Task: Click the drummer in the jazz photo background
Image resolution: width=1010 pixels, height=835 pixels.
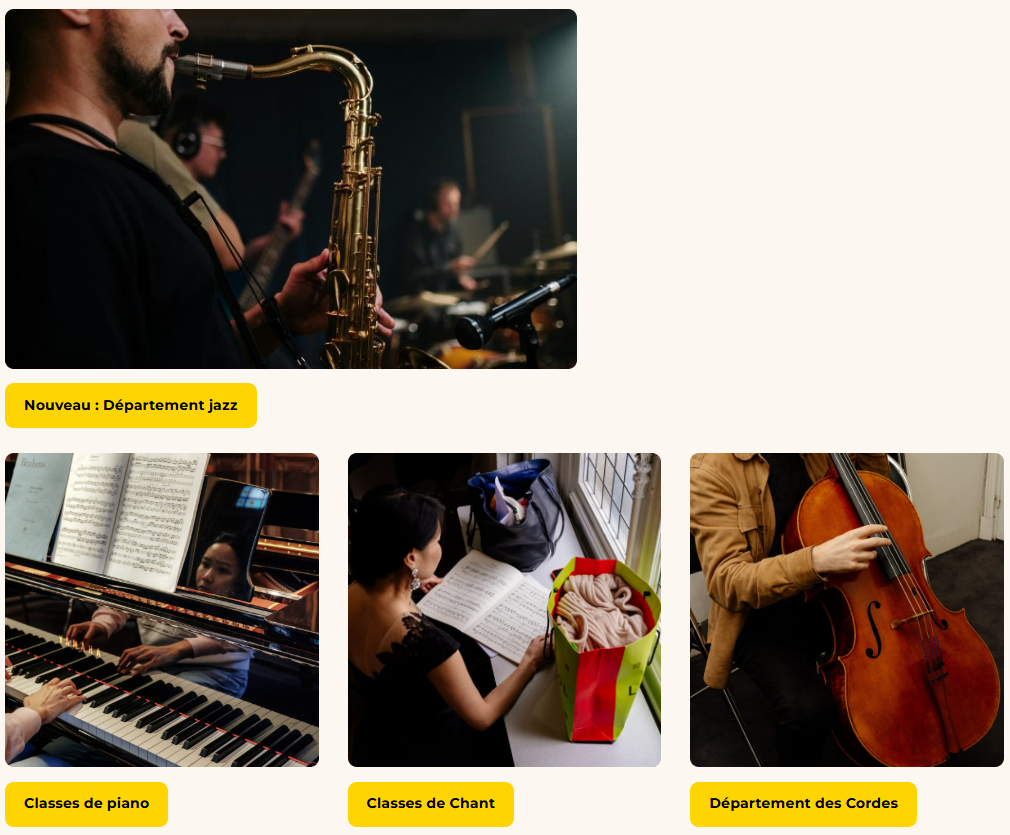Action: pyautogui.click(x=444, y=238)
